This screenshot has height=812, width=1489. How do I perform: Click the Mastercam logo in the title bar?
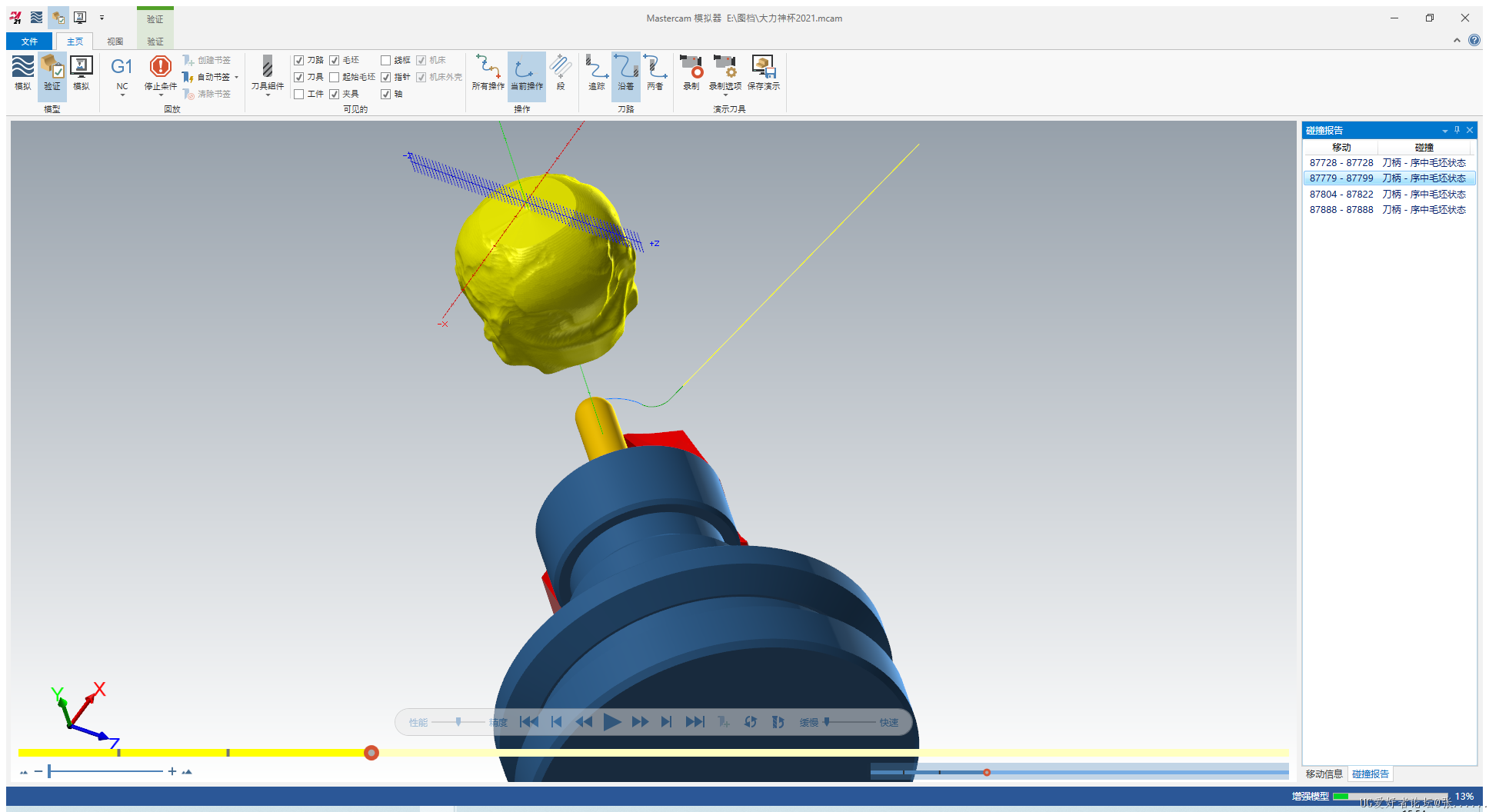[x=16, y=17]
